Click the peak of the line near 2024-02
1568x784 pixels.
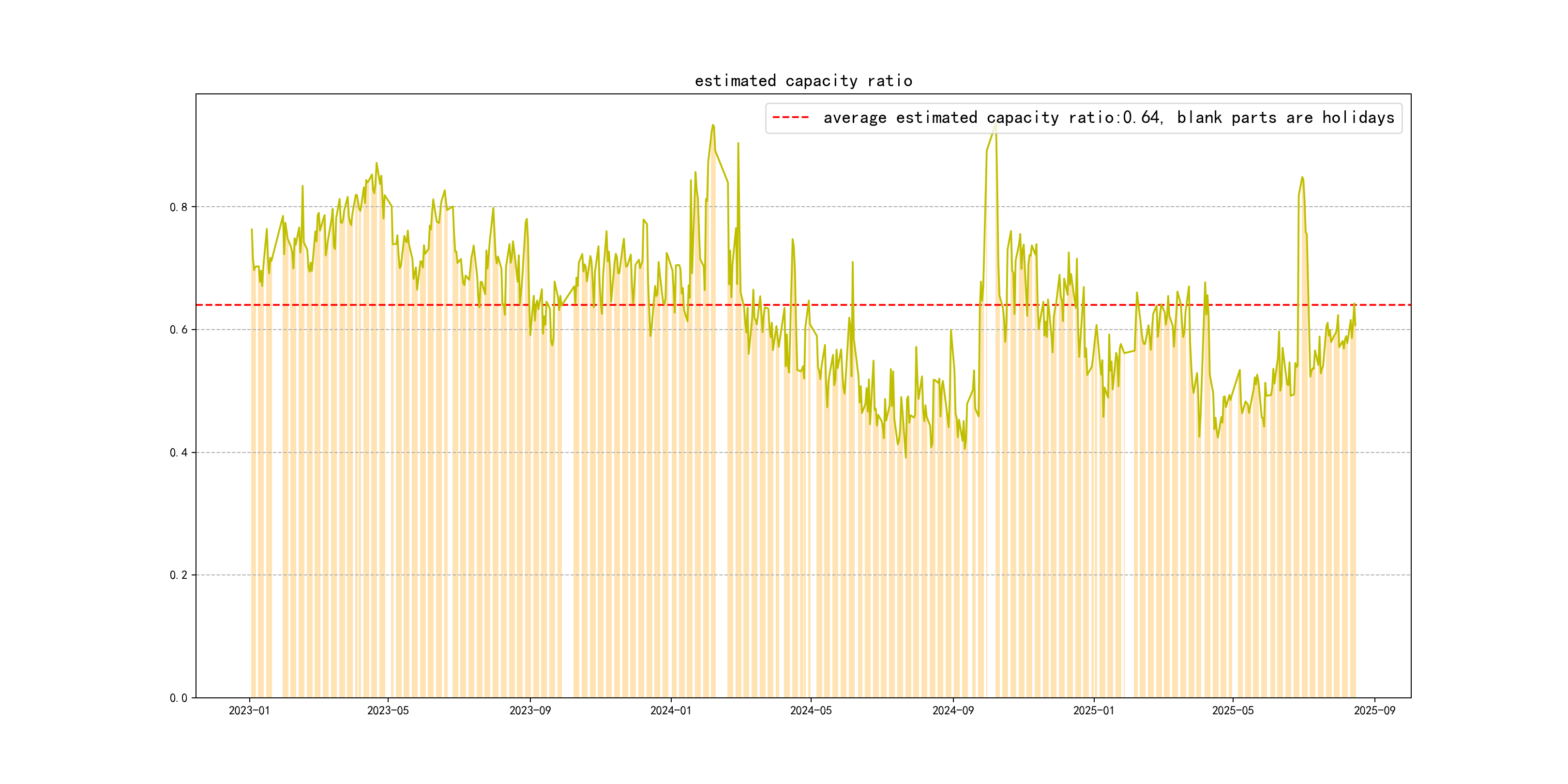click(x=713, y=125)
